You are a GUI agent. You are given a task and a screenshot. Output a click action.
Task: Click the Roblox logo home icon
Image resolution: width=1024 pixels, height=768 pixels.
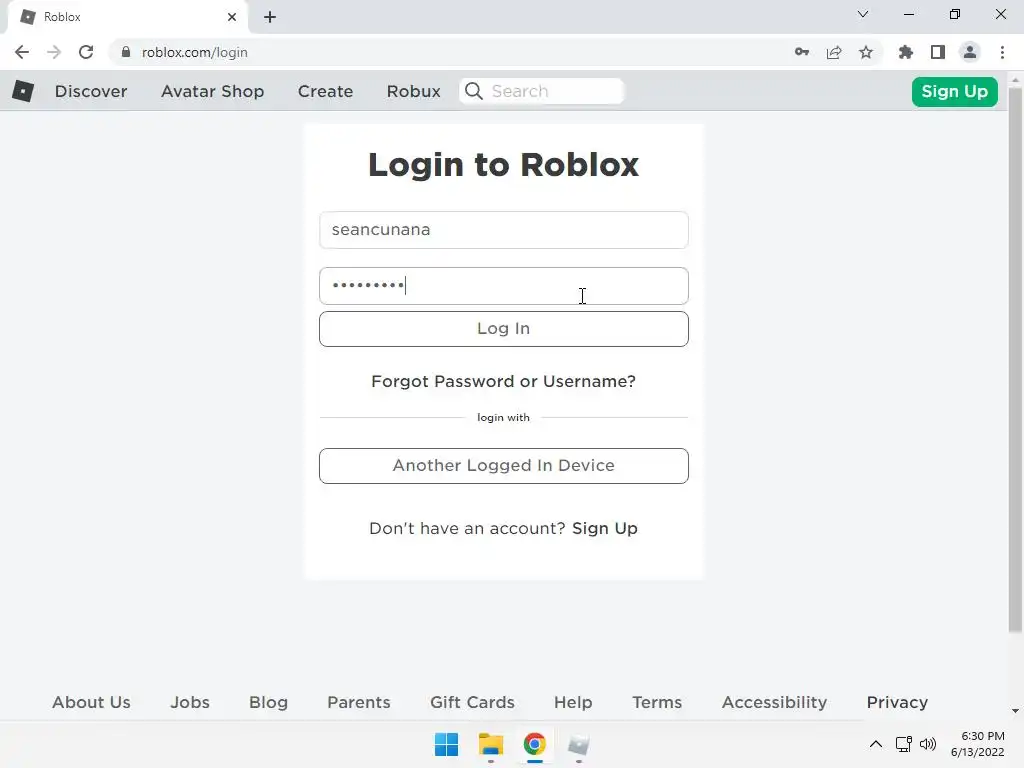point(23,91)
